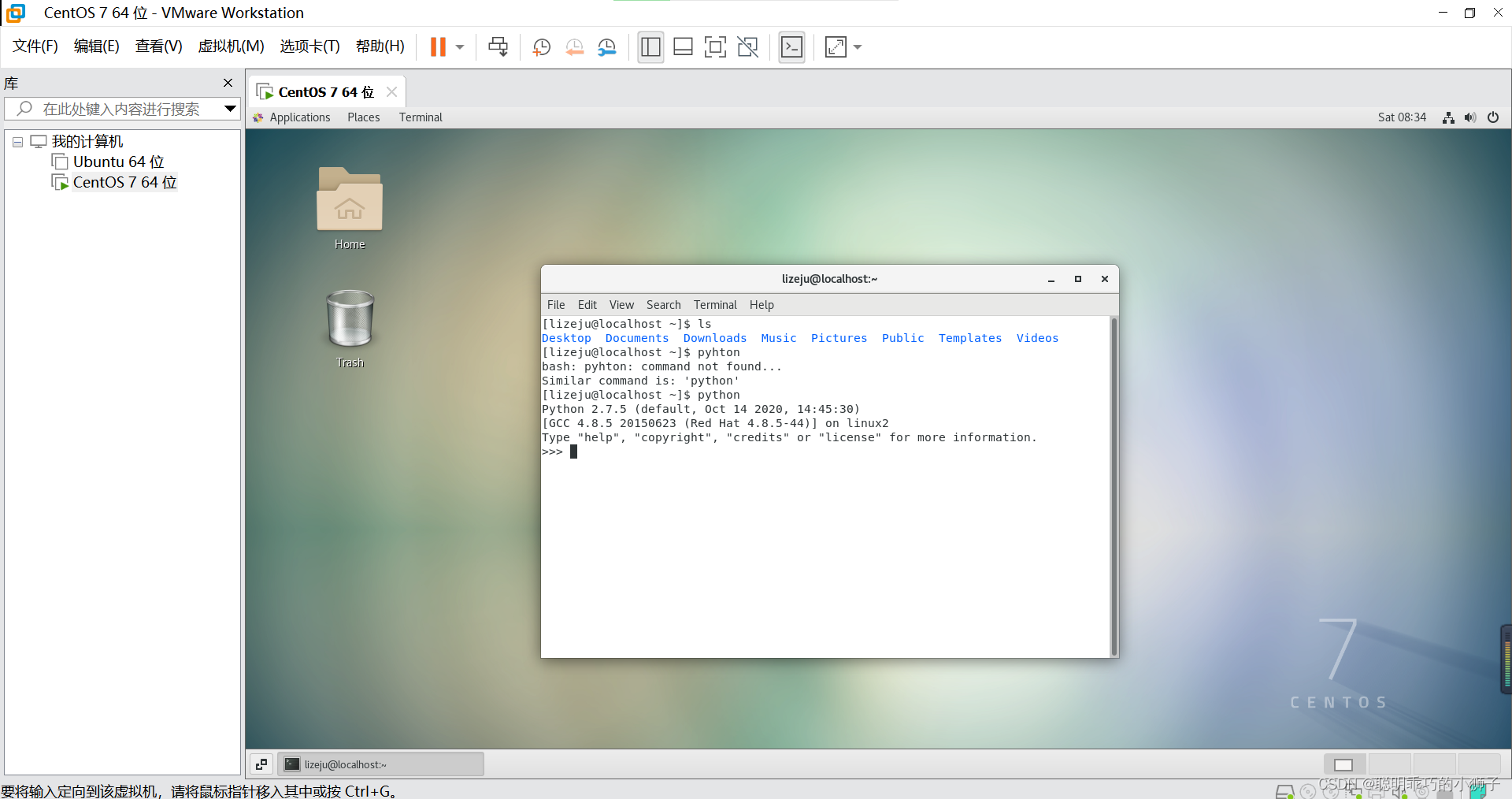Click the network status icon

pyautogui.click(x=1448, y=117)
